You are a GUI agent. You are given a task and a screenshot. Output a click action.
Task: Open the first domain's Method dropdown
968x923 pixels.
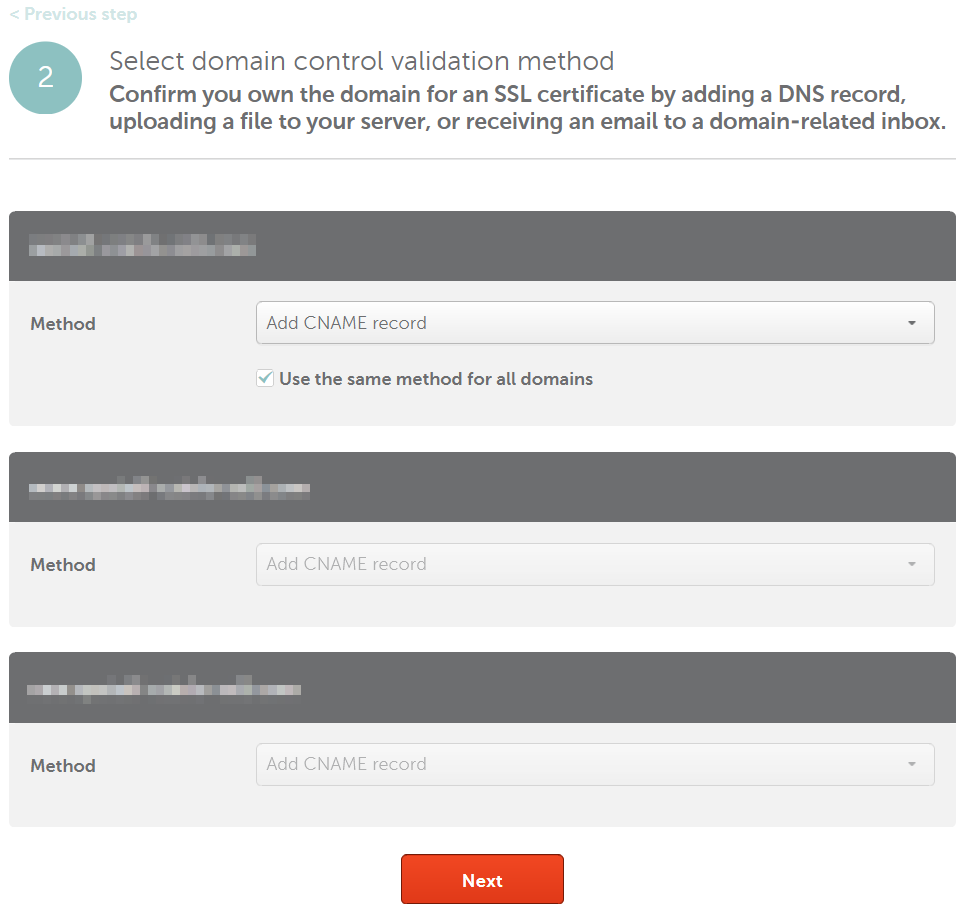point(595,323)
